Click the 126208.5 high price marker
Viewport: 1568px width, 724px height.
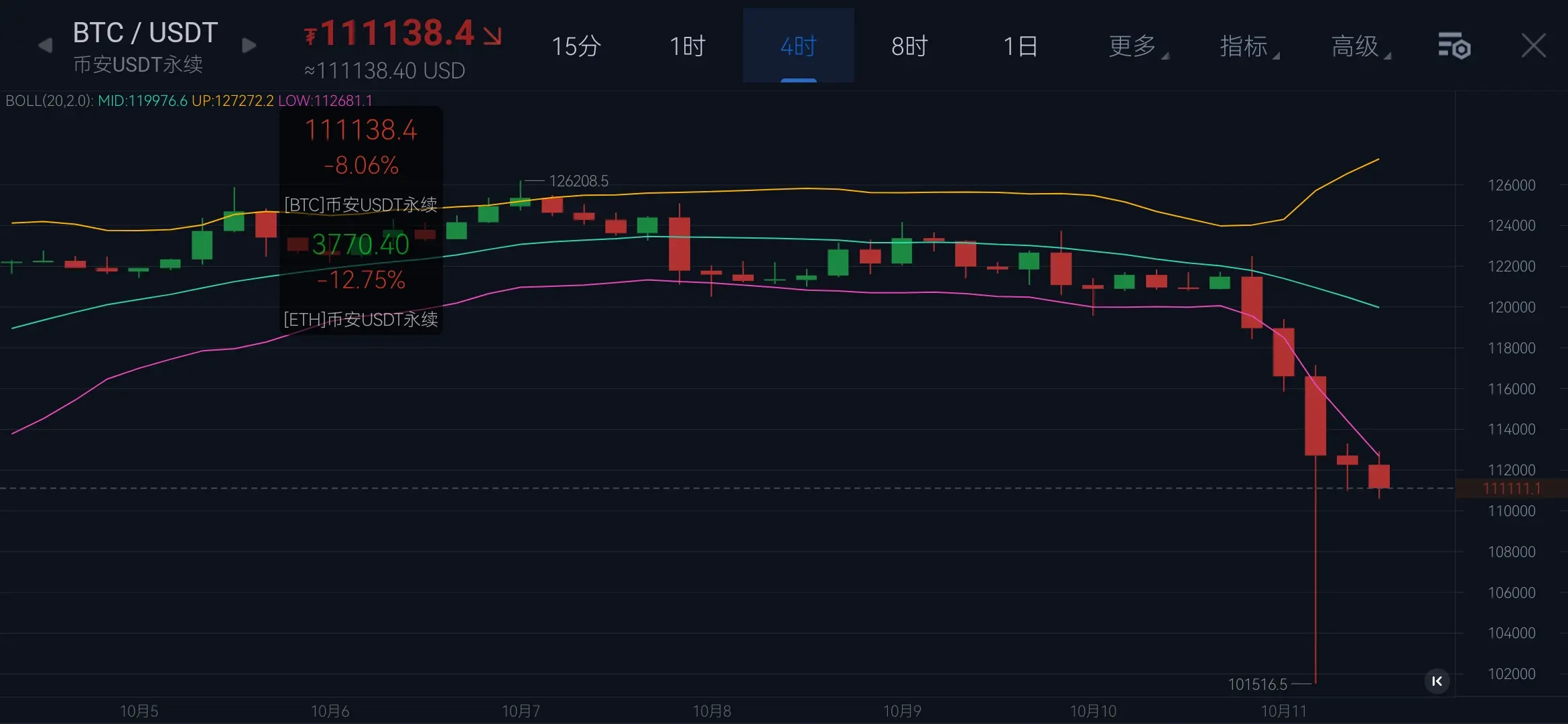tap(578, 181)
